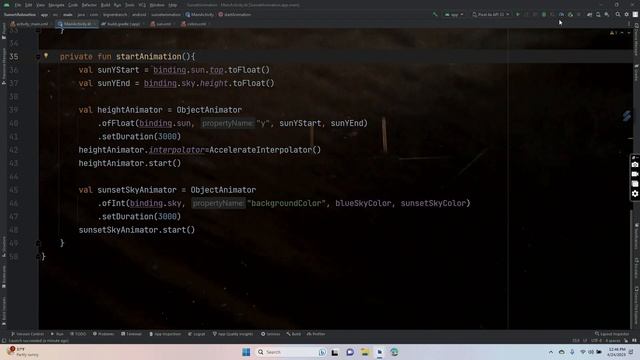This screenshot has height=360, width=640.
Task: Open the Navigate menu
Action: 56,5
